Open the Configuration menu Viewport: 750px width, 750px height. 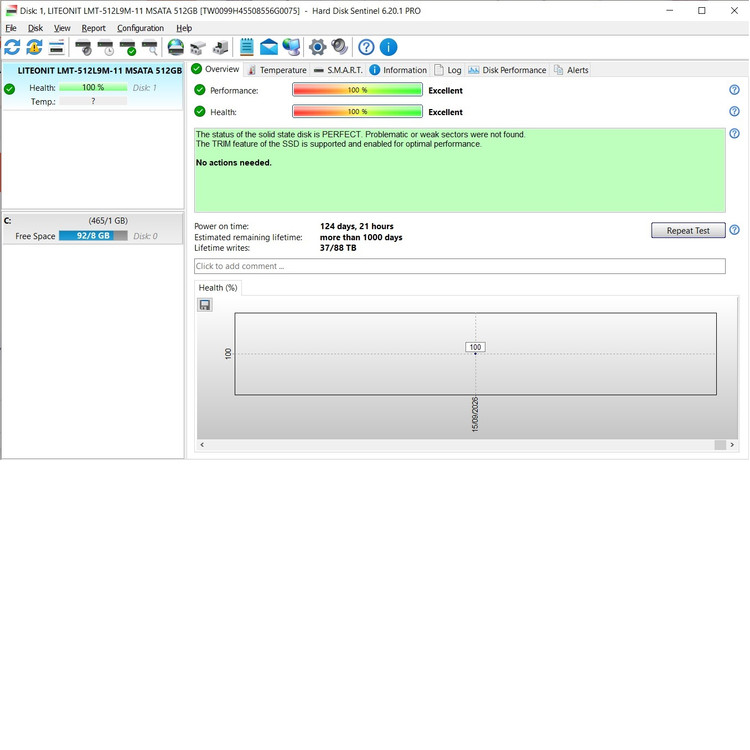point(140,28)
